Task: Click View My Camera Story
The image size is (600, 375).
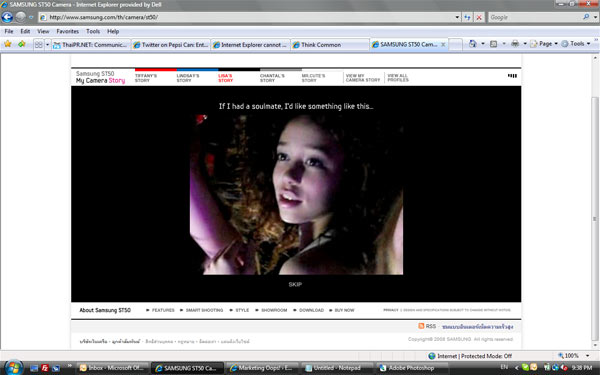Action: 363,78
